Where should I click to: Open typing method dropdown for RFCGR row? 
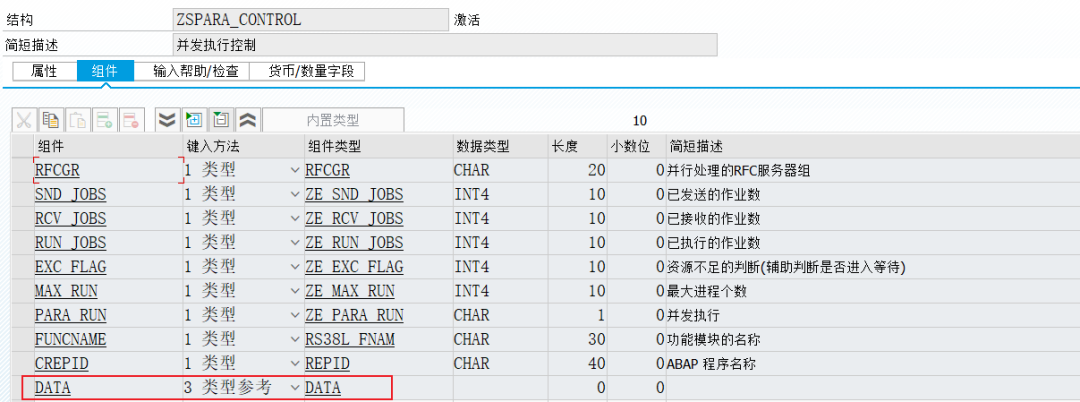tap(295, 170)
